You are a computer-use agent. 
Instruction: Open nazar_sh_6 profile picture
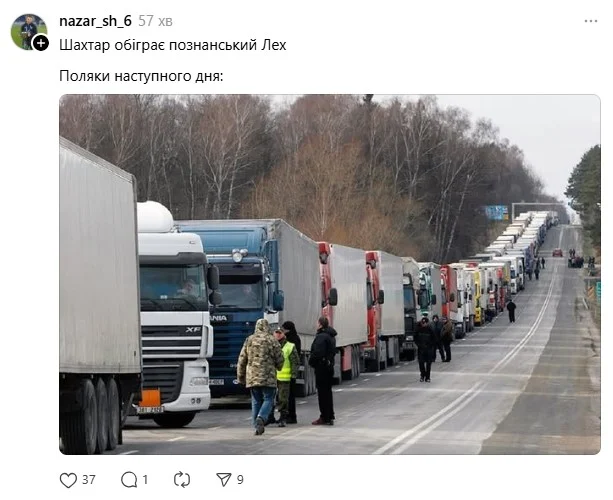coord(28,31)
